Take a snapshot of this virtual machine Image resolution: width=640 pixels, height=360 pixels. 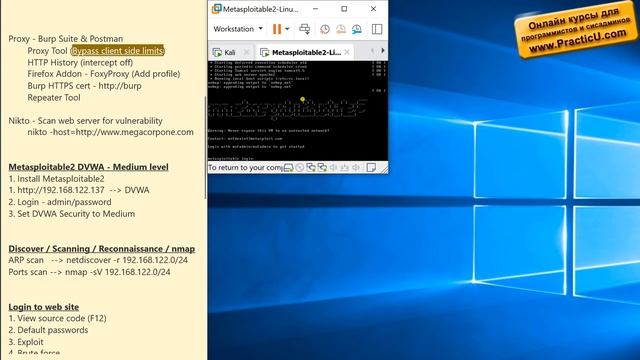(x=325, y=29)
